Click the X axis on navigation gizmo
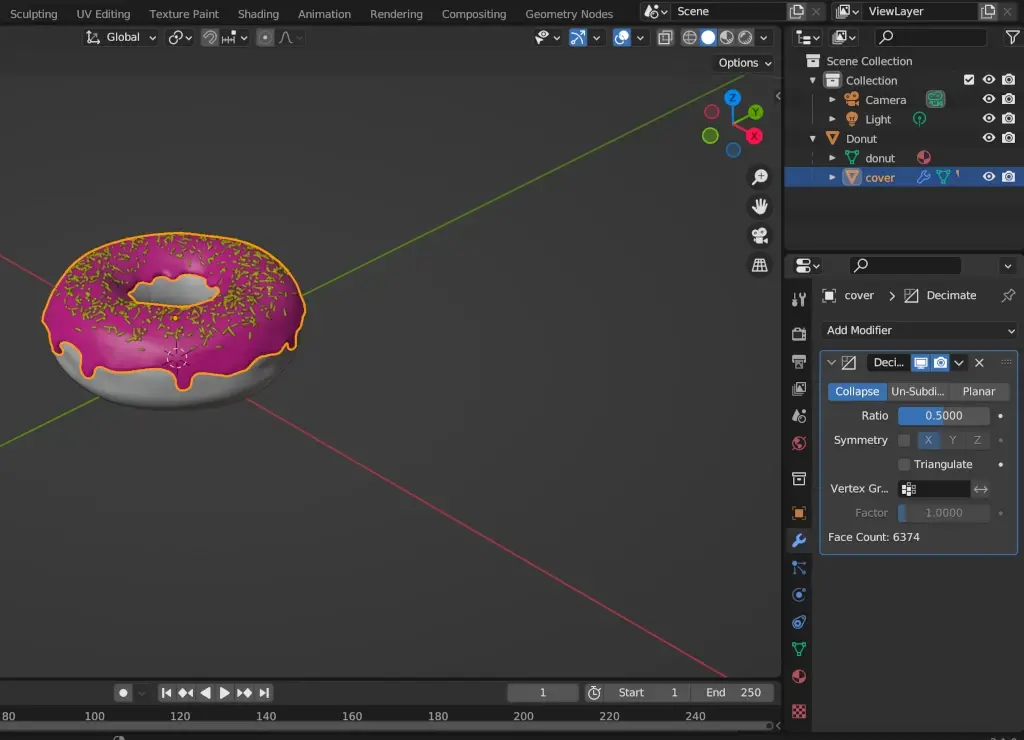Viewport: 1024px width, 740px height. pos(754,136)
